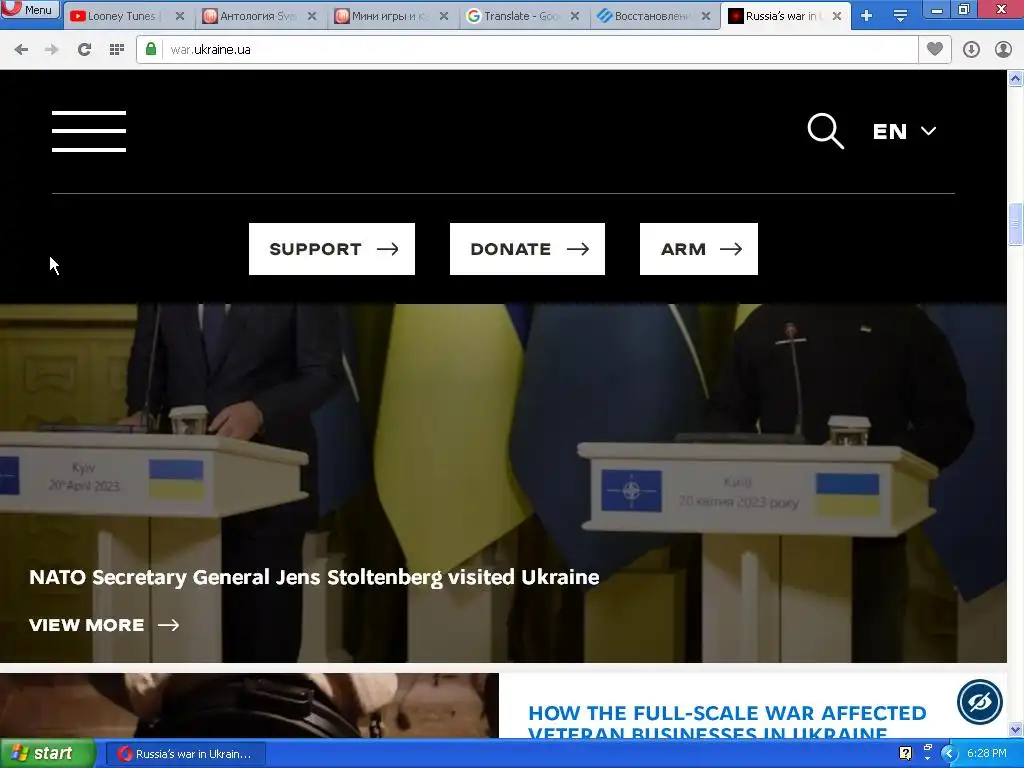
Task: Open the veteran businesses article heading
Action: [727, 721]
